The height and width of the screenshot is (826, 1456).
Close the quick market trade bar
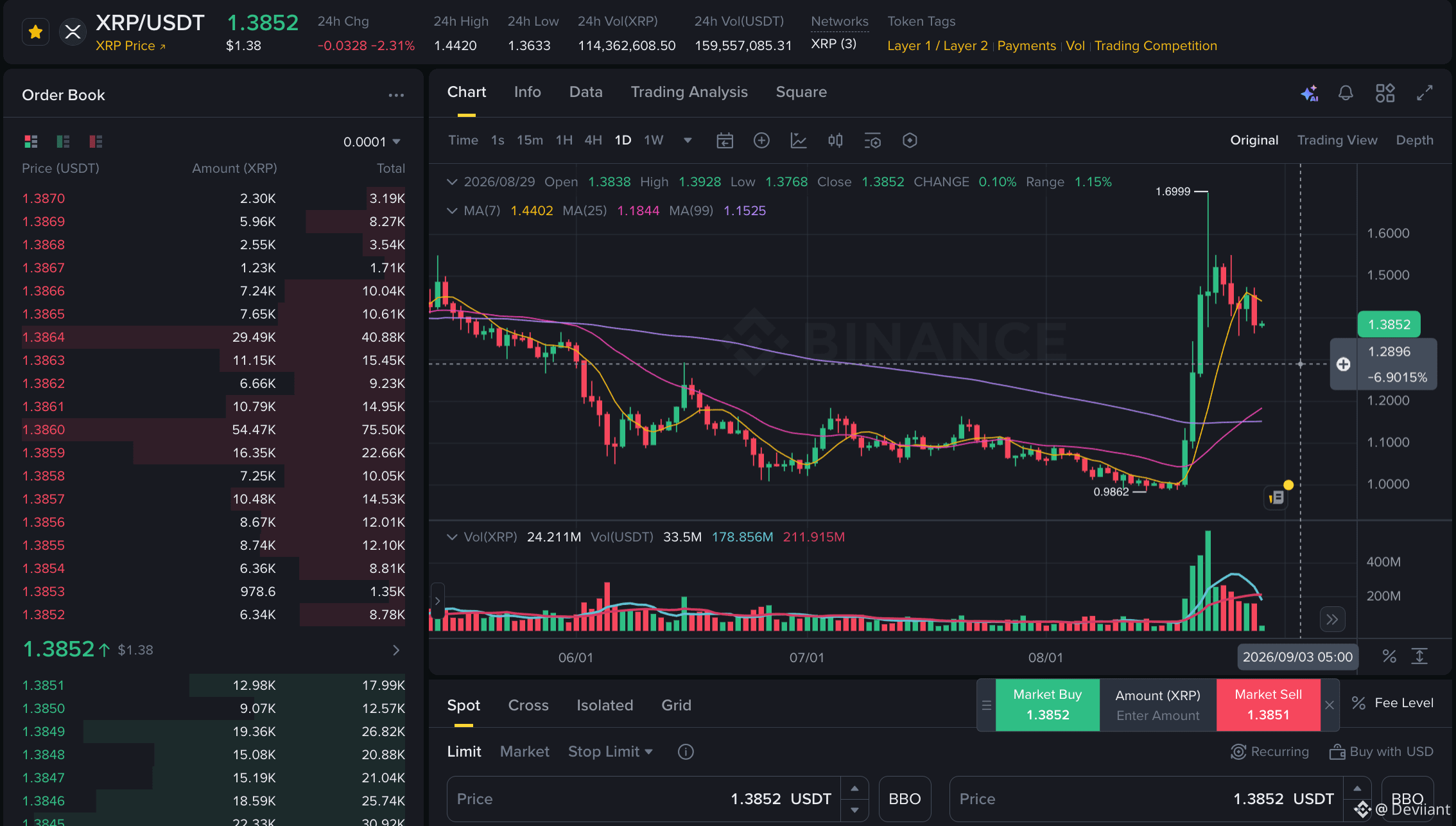pos(1330,705)
